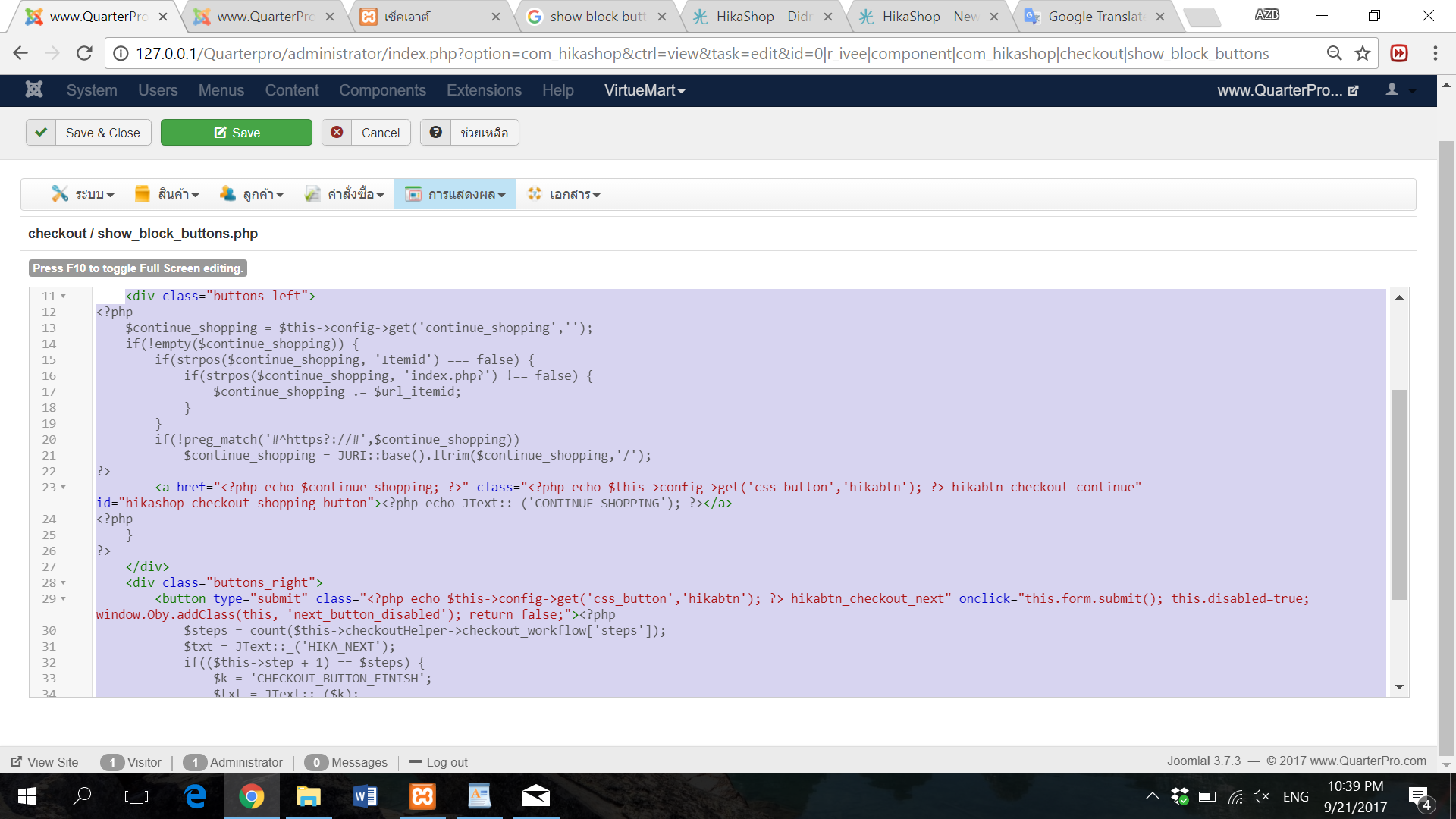Bookmark page with the star icon
This screenshot has height=819, width=1456.
[1363, 53]
